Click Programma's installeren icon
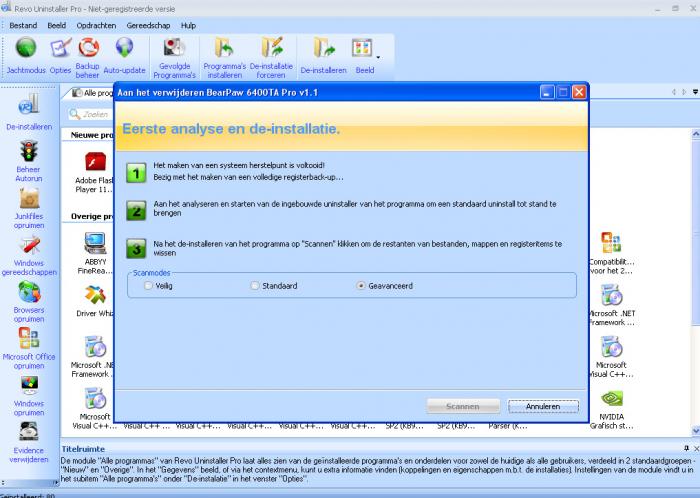The width and height of the screenshot is (700, 498). (225, 47)
